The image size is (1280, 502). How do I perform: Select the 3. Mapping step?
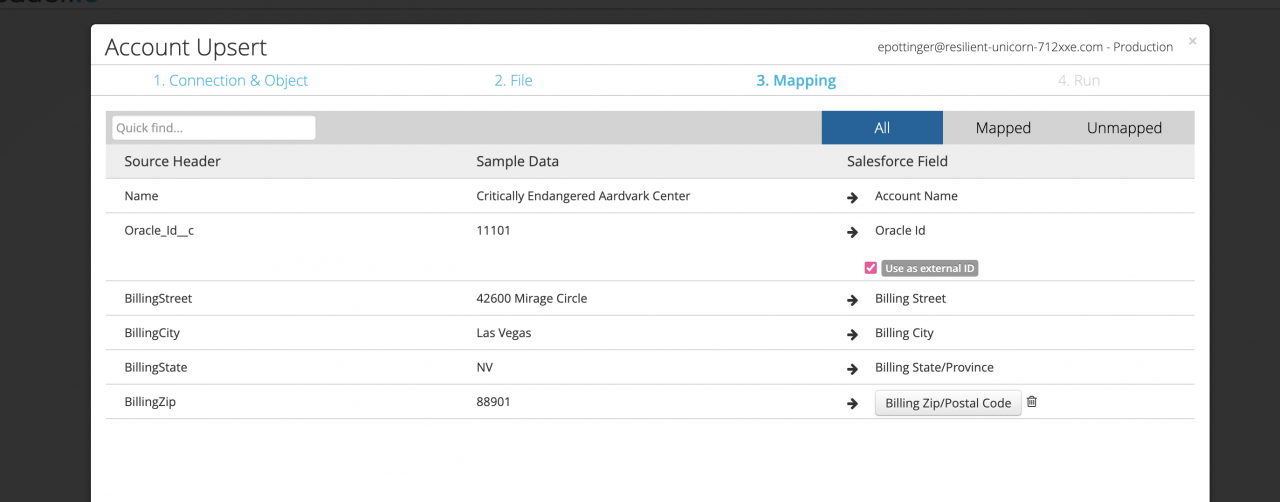pyautogui.click(x=796, y=80)
